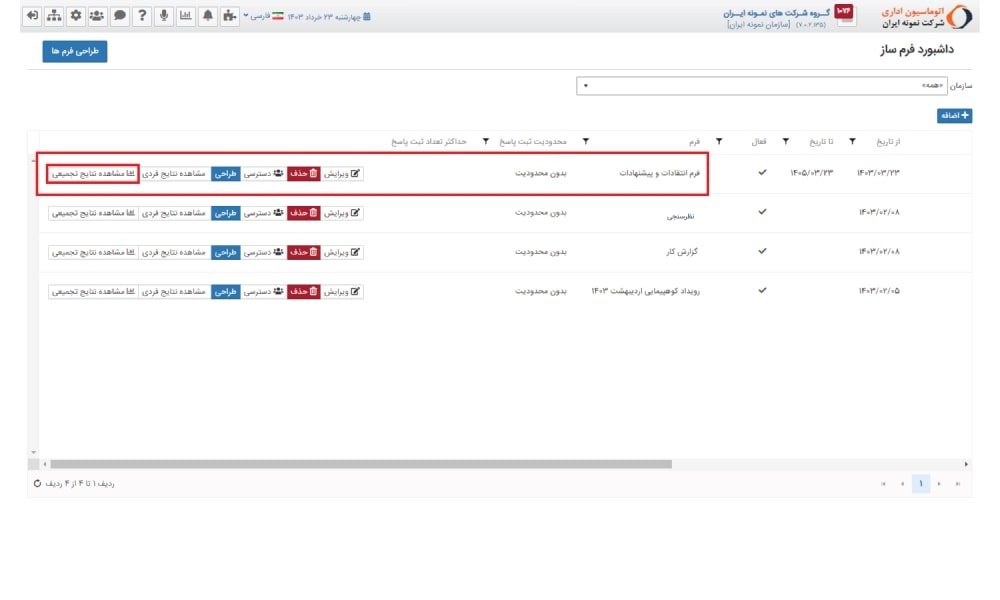Click the question mark help icon
The height and width of the screenshot is (600, 1000).
click(142, 16)
